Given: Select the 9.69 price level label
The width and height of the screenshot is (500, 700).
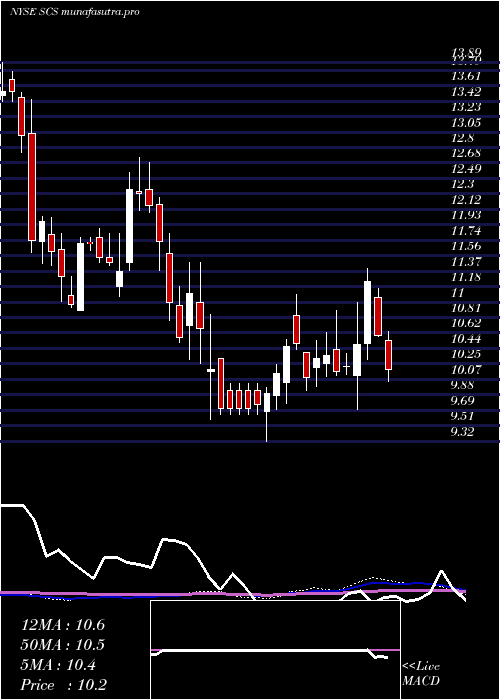Looking at the screenshot, I should point(463,400).
